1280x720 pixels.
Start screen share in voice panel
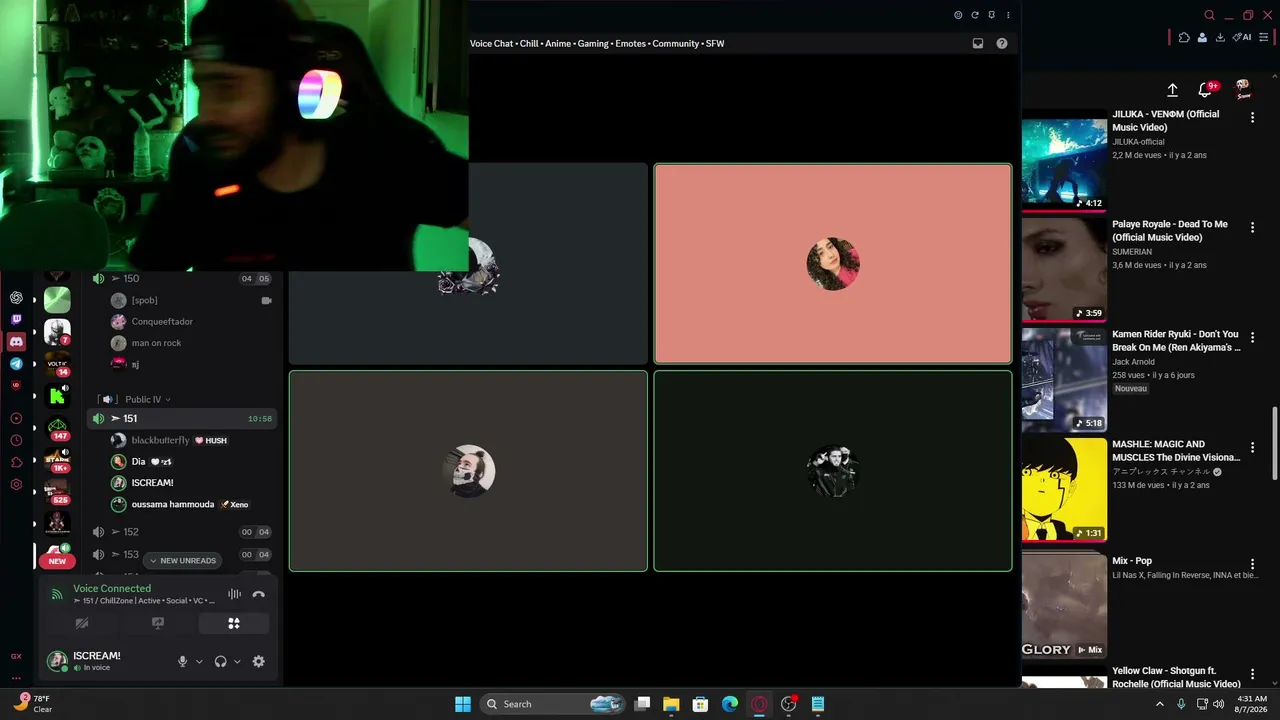(158, 623)
